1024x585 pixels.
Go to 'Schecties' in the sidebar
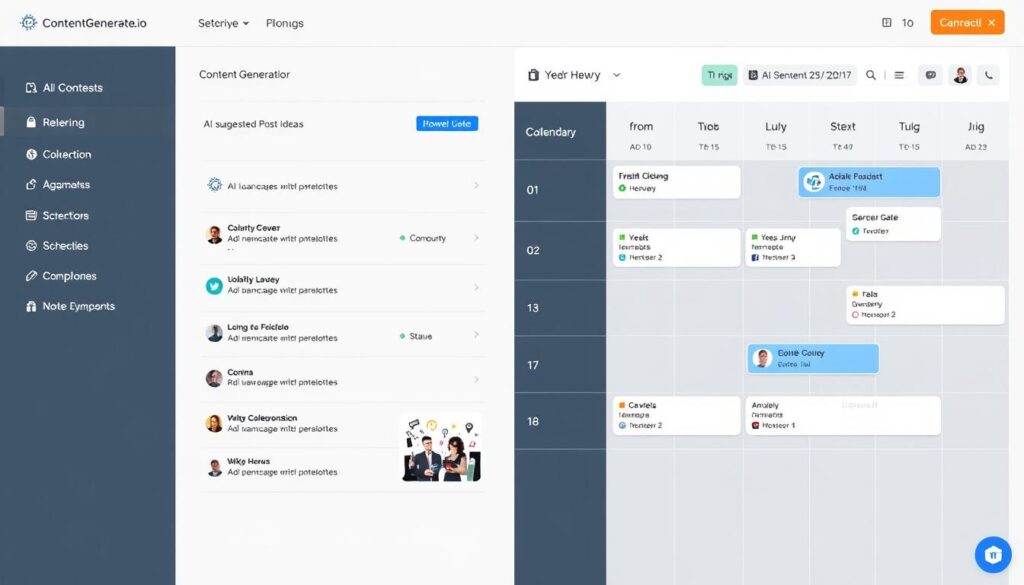point(65,246)
